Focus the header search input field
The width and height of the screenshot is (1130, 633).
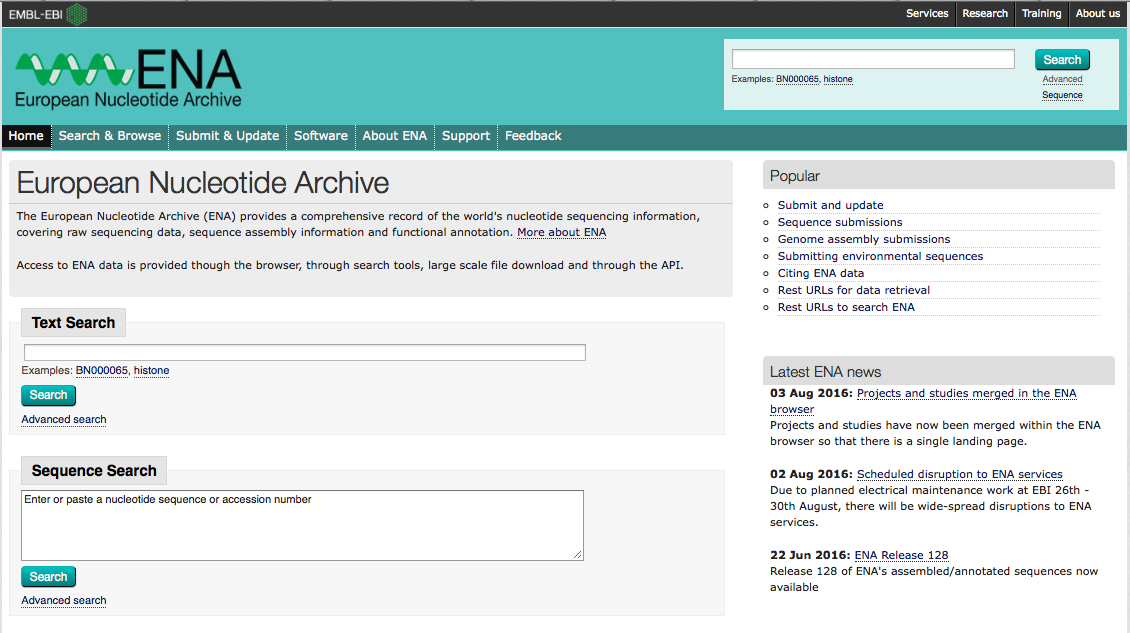click(x=873, y=59)
